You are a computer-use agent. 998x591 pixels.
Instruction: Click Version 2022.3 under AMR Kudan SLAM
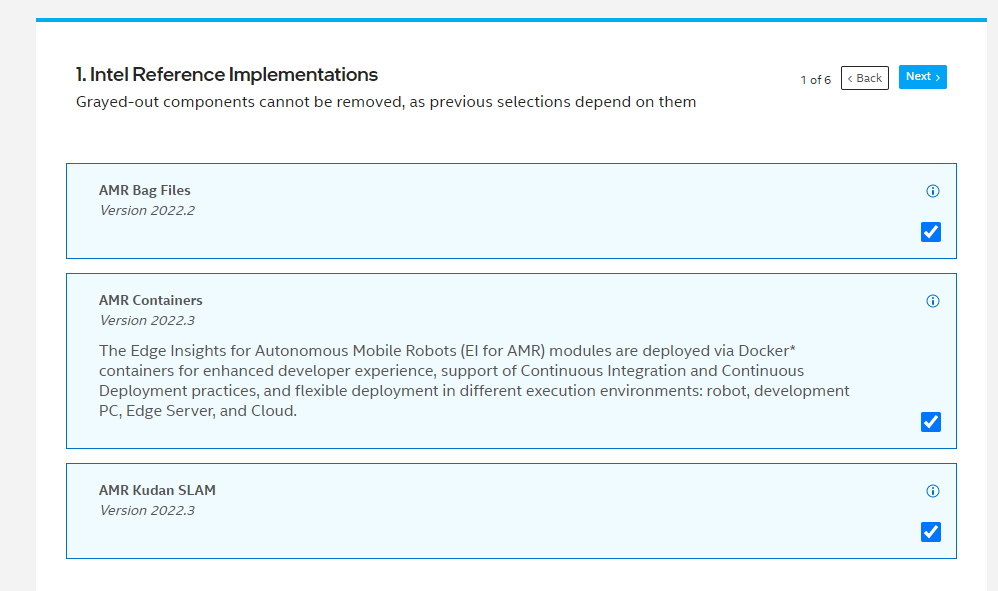click(x=147, y=510)
